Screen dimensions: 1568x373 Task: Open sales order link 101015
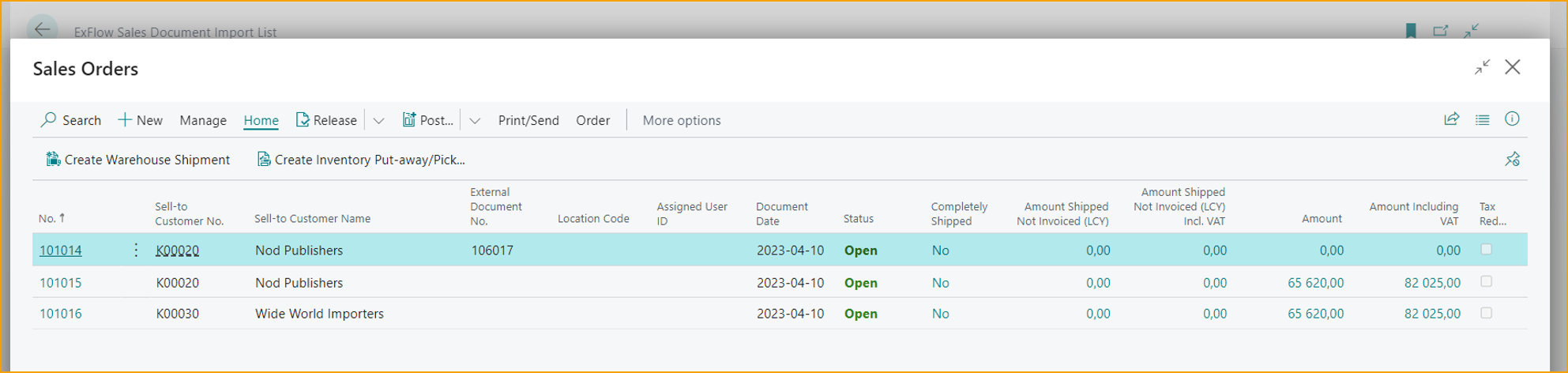[x=61, y=283]
